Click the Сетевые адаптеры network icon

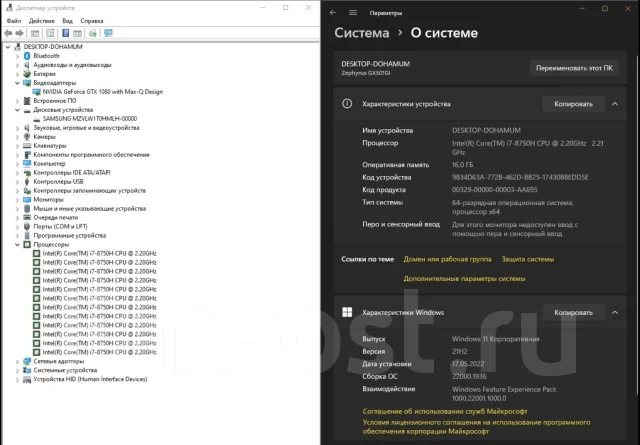pos(27,361)
